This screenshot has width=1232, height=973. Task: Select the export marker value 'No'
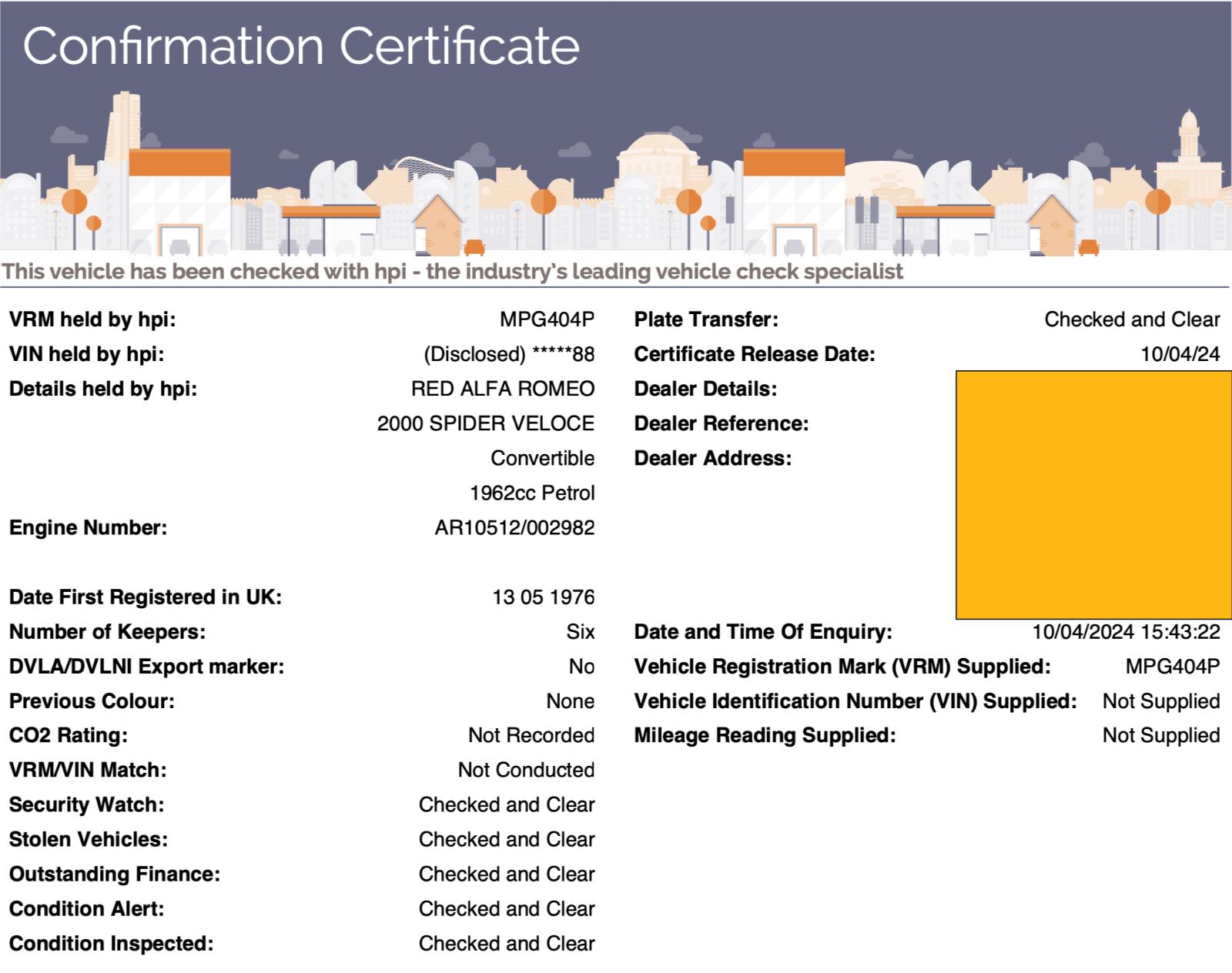pyautogui.click(x=581, y=667)
